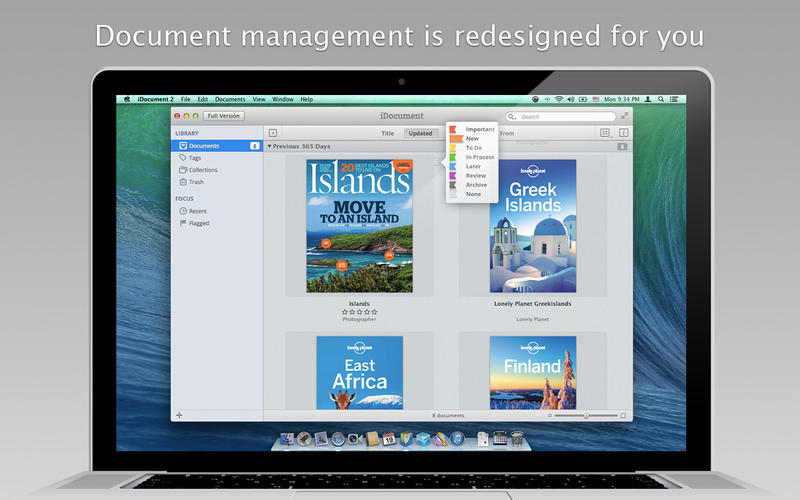The image size is (800, 500).
Task: Open the Documents menu in menu bar
Action: pos(229,99)
